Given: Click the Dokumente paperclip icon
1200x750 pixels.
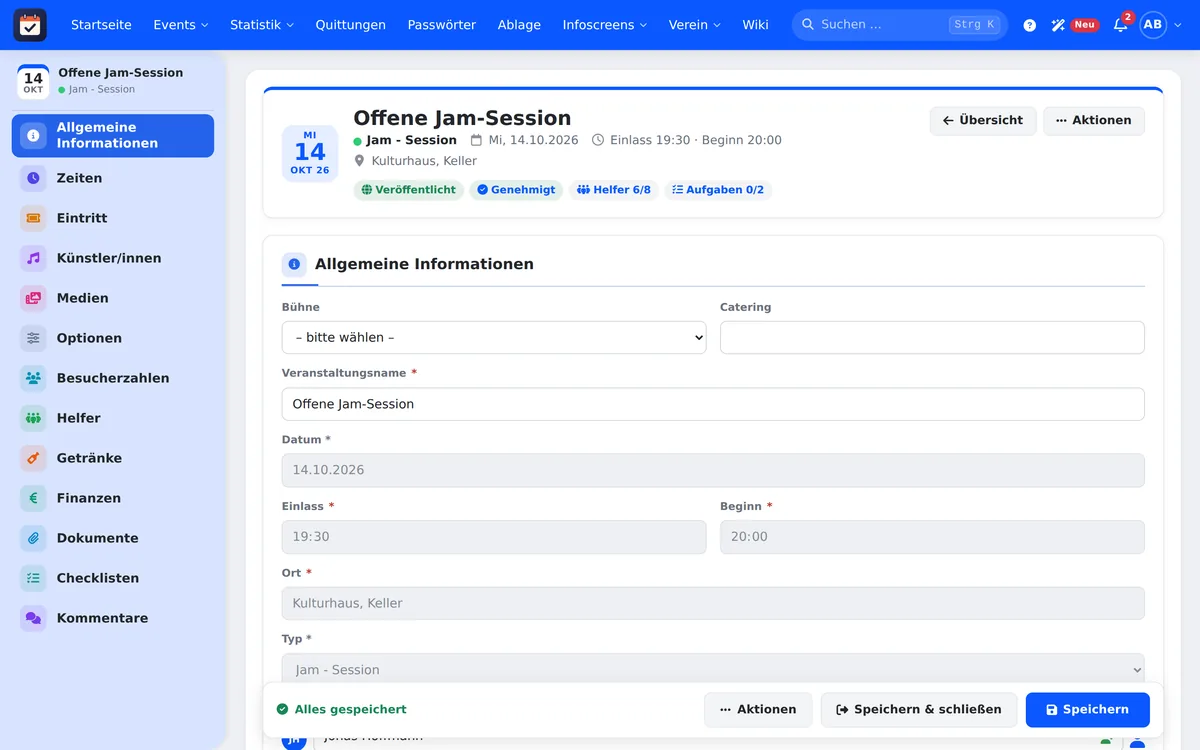Looking at the screenshot, I should click(x=34, y=538).
